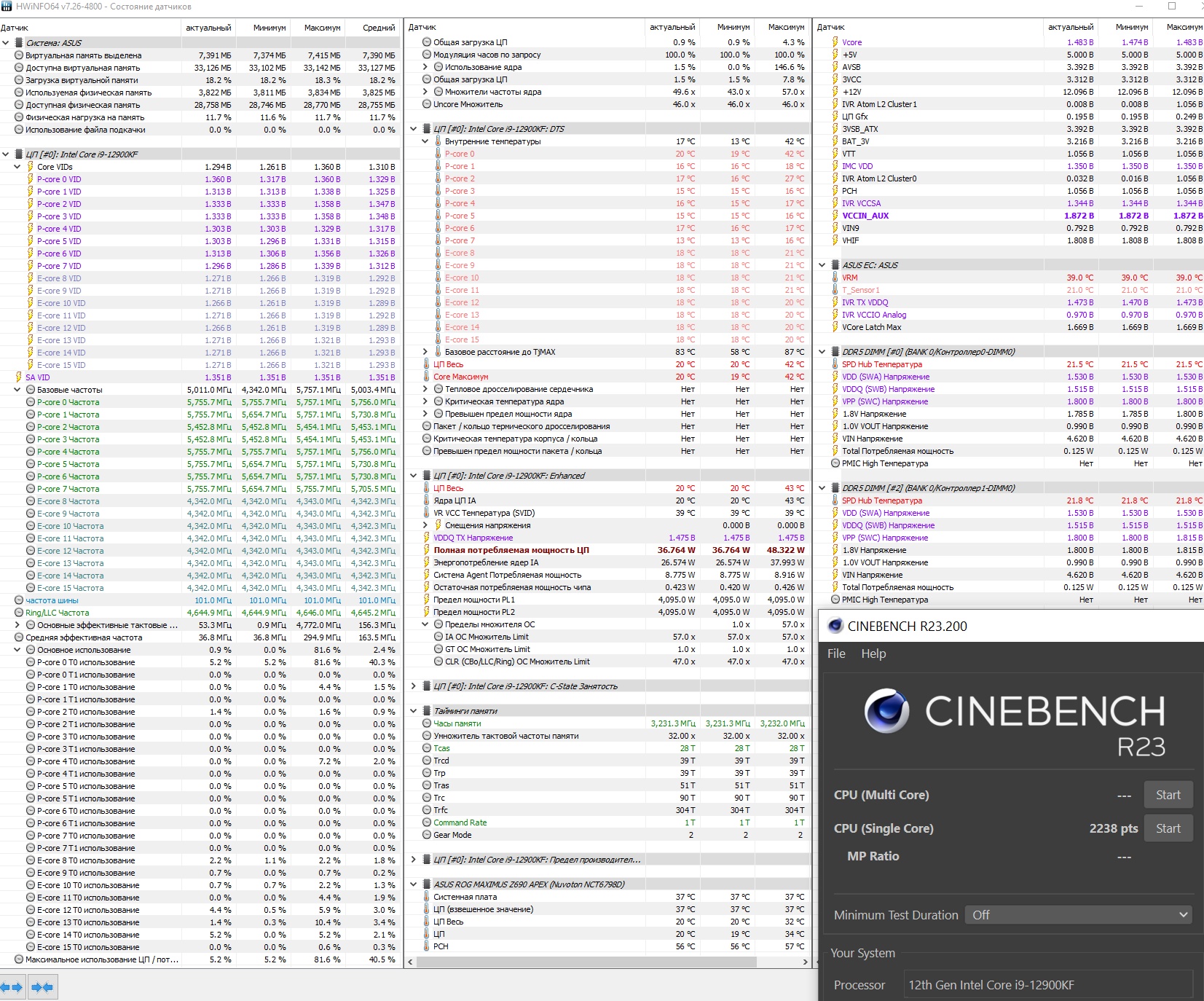Expand Основные эффективные тактовые node
Viewport: 1204px width, 1001px height.
pos(17,625)
